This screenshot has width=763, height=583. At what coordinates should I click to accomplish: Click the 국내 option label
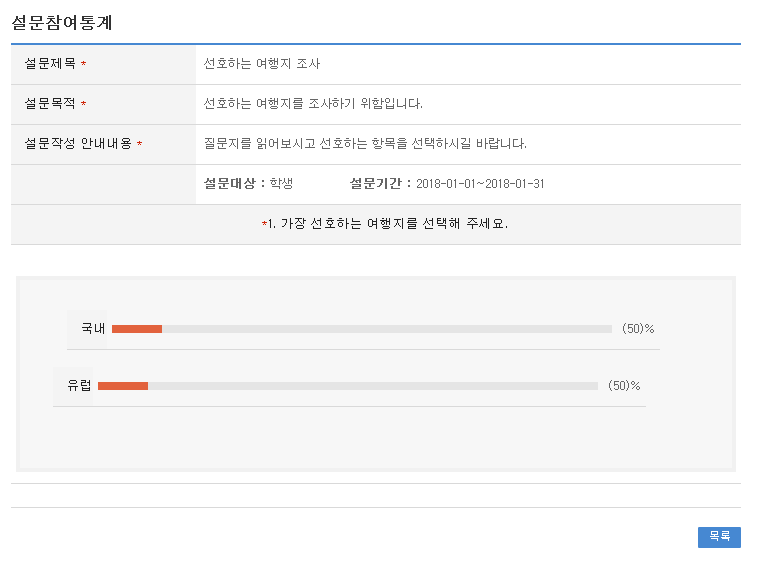pos(93,328)
